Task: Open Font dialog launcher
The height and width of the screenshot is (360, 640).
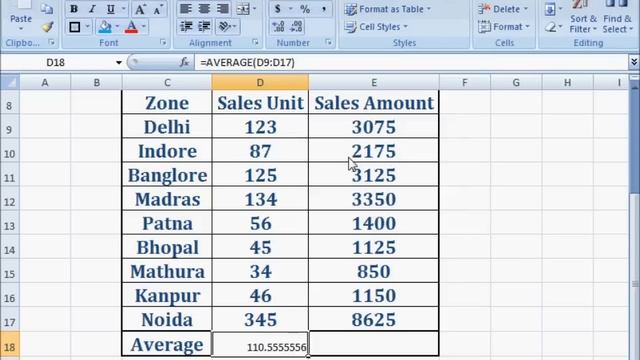Action: pyautogui.click(x=163, y=42)
